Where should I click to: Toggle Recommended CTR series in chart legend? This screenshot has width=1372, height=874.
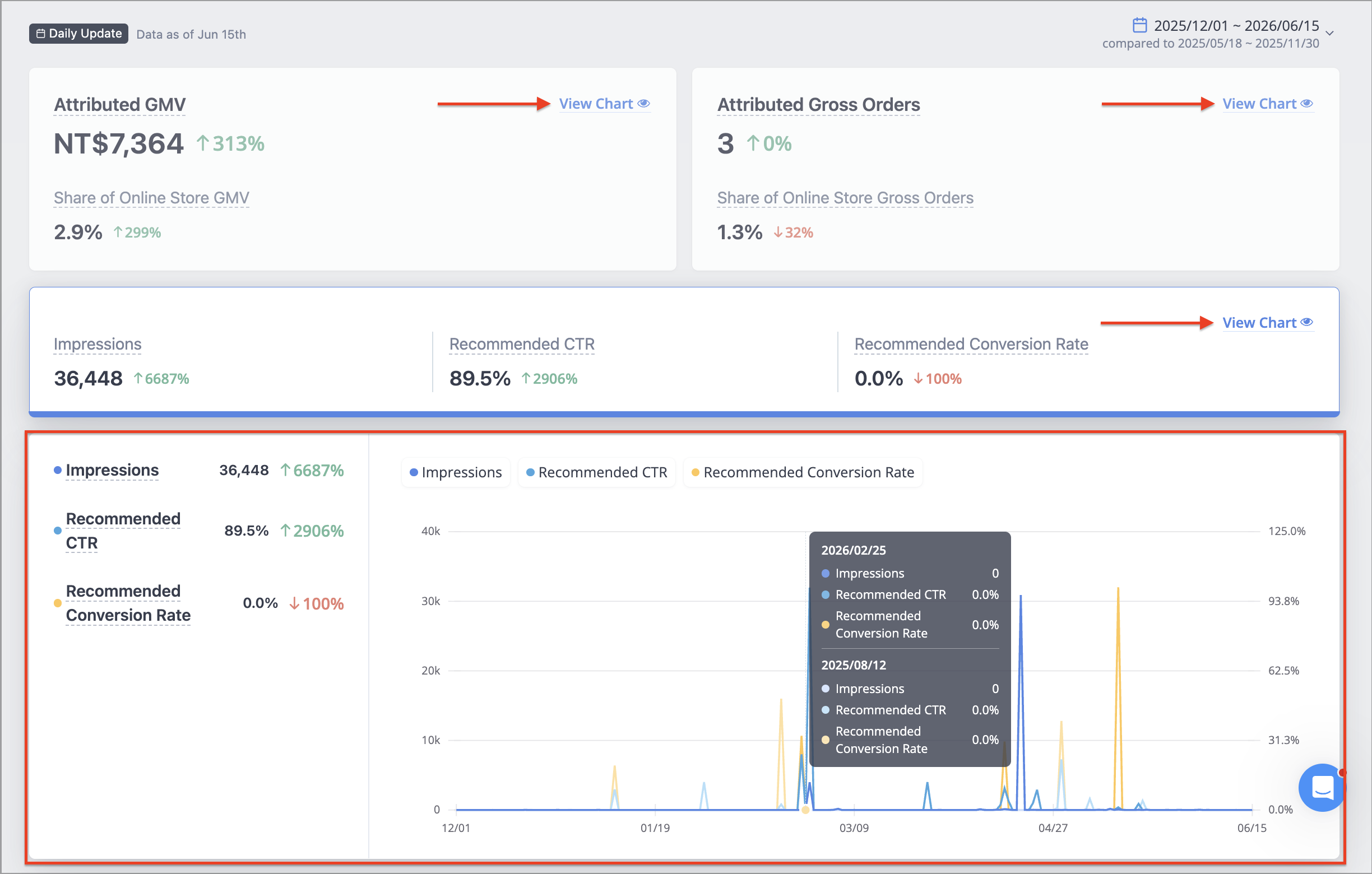[596, 472]
